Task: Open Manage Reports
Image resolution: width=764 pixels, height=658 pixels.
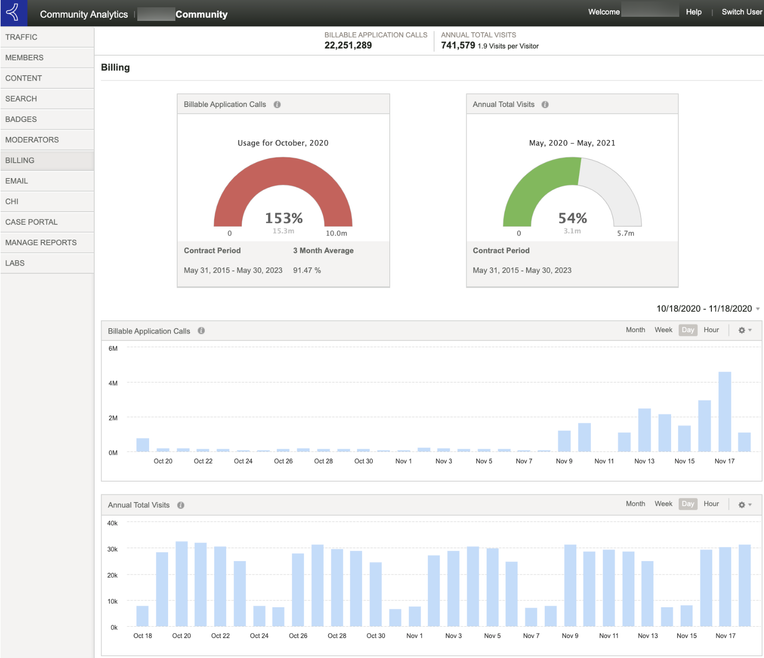Action: pos(47,242)
